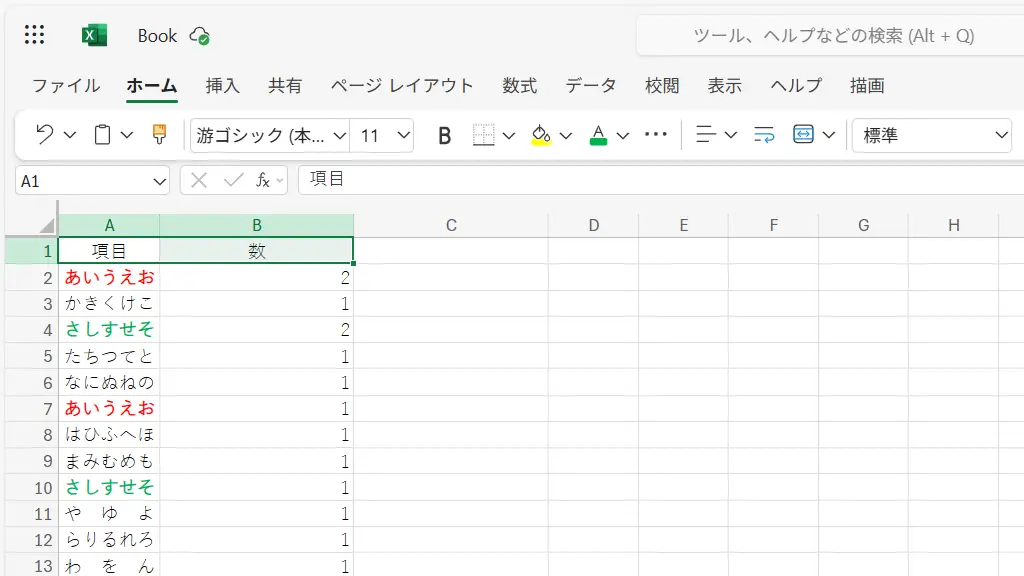Apply green font color
The width and height of the screenshot is (1024, 576).
[x=598, y=135]
